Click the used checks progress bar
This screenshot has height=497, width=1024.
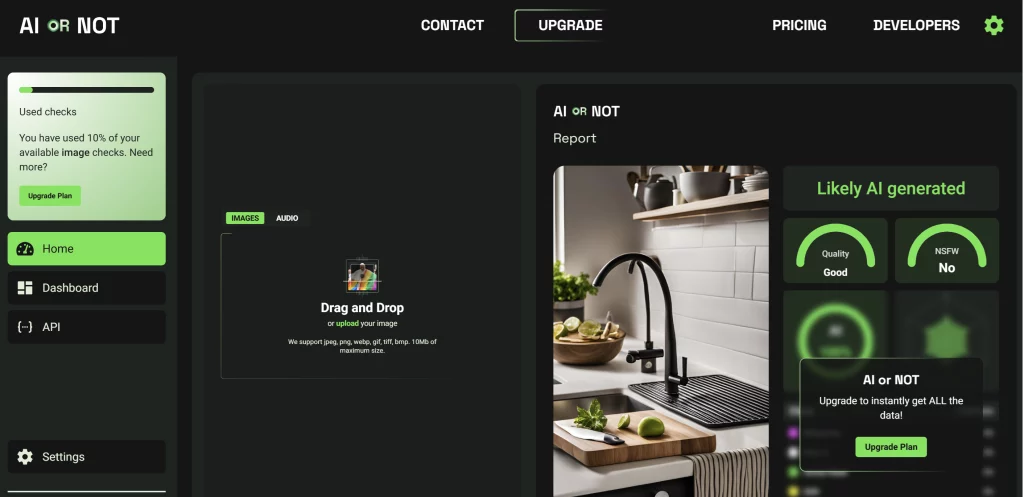(x=86, y=90)
